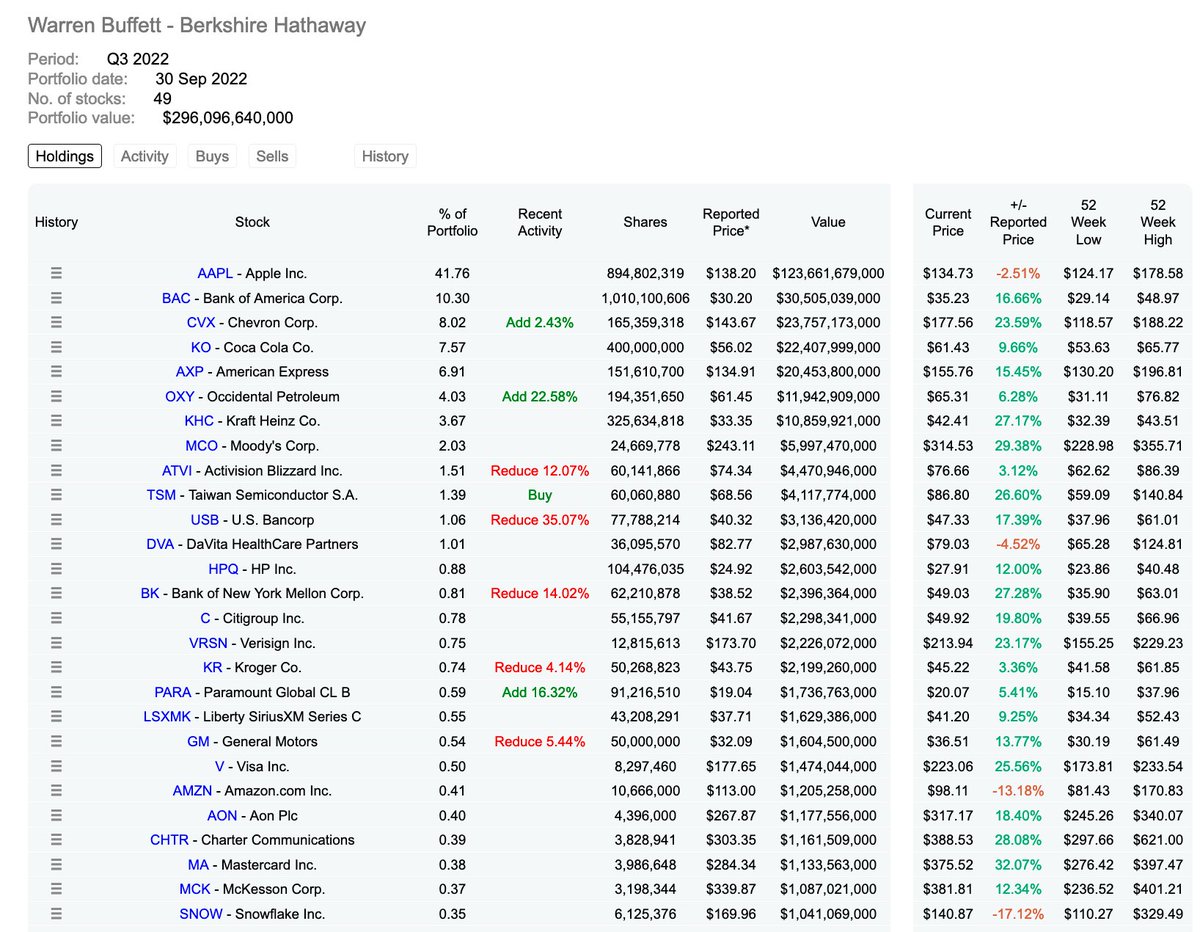This screenshot has width=1200, height=932.
Task: Open history icon for Kraft Heinz row
Action: coord(56,421)
